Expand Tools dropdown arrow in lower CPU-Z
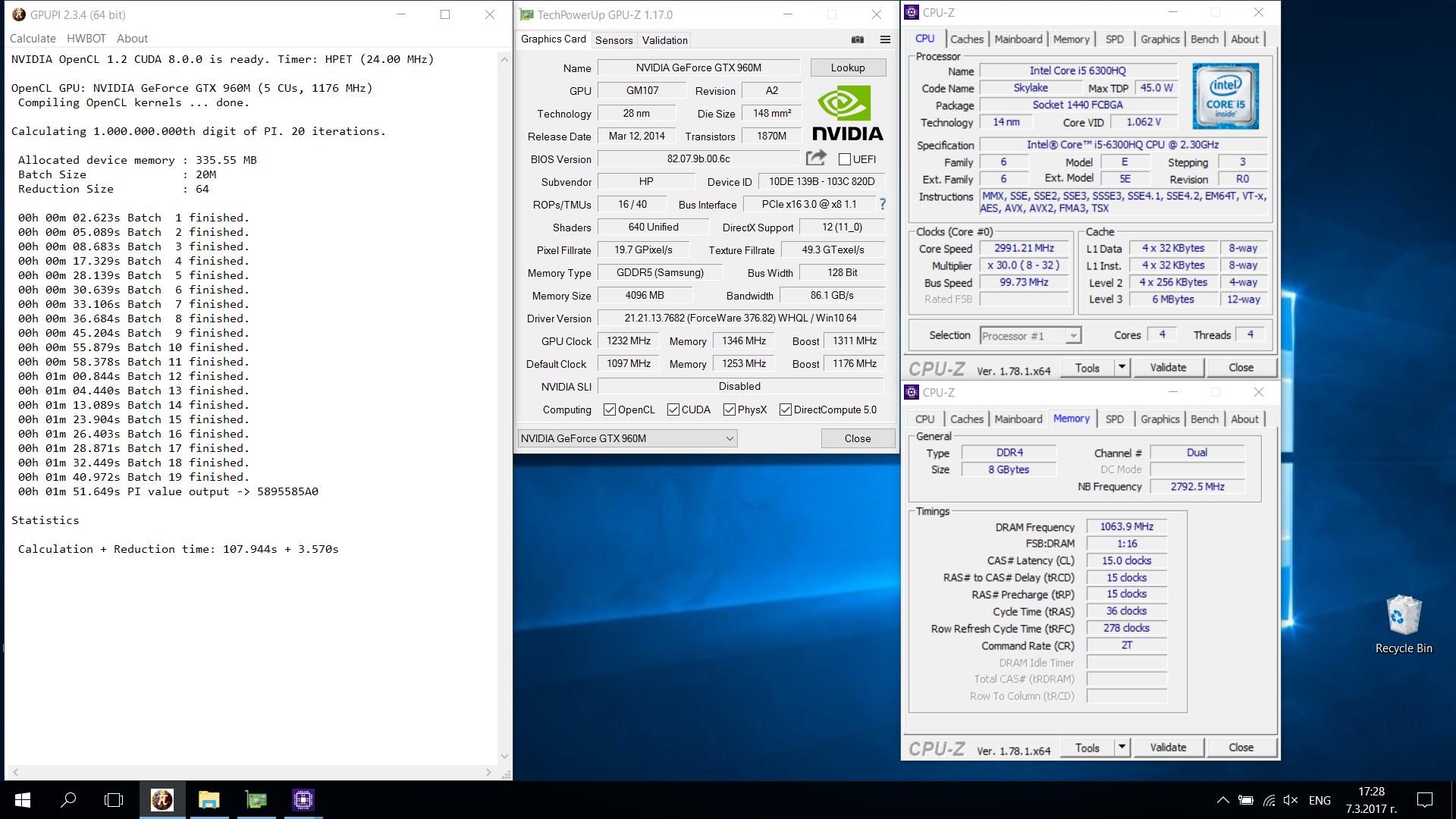The width and height of the screenshot is (1456, 819). pyautogui.click(x=1122, y=748)
